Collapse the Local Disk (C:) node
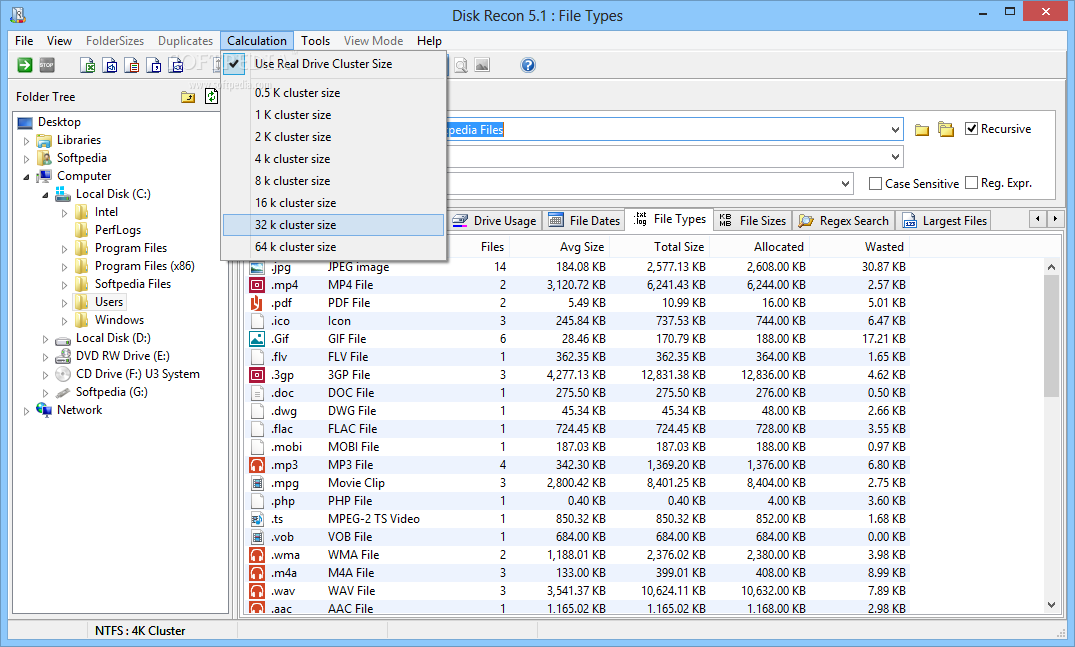Image resolution: width=1075 pixels, height=647 pixels. click(45, 195)
